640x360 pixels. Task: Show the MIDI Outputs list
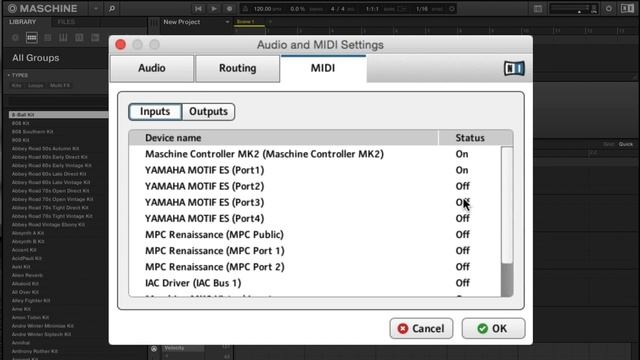208,111
